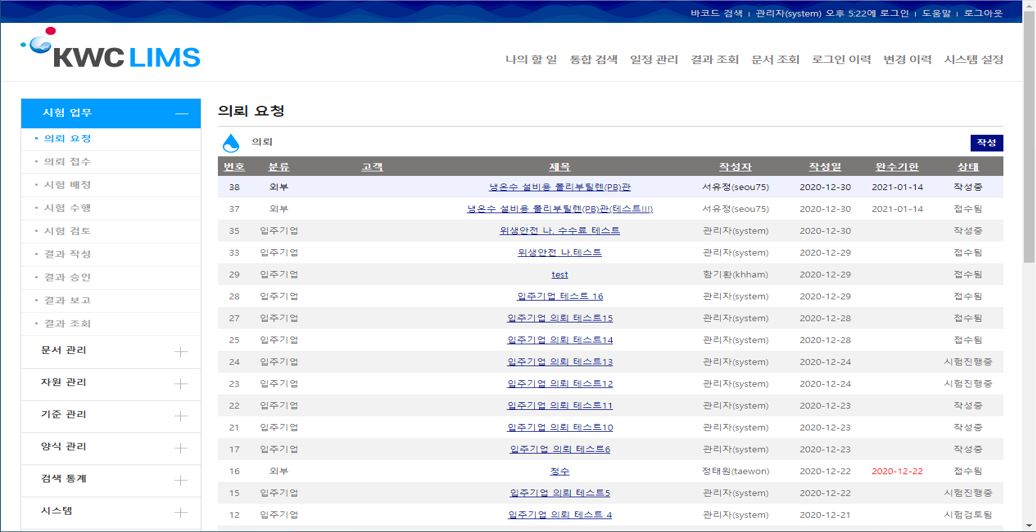Select 결과 승인 in the sidebar
The width and height of the screenshot is (1036, 532).
click(68, 277)
